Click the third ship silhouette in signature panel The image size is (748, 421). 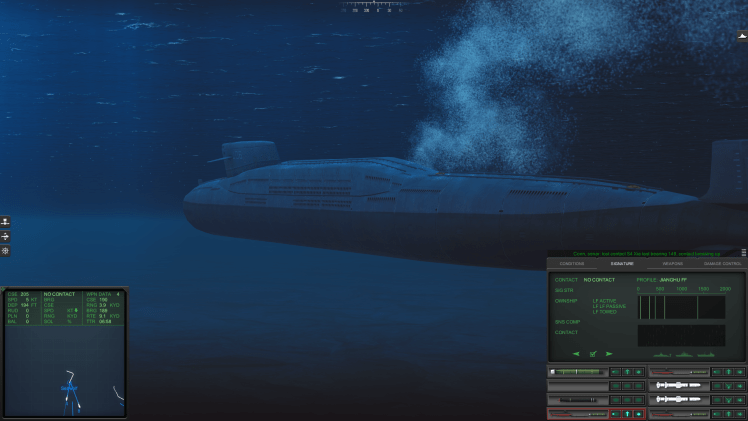[705, 355]
